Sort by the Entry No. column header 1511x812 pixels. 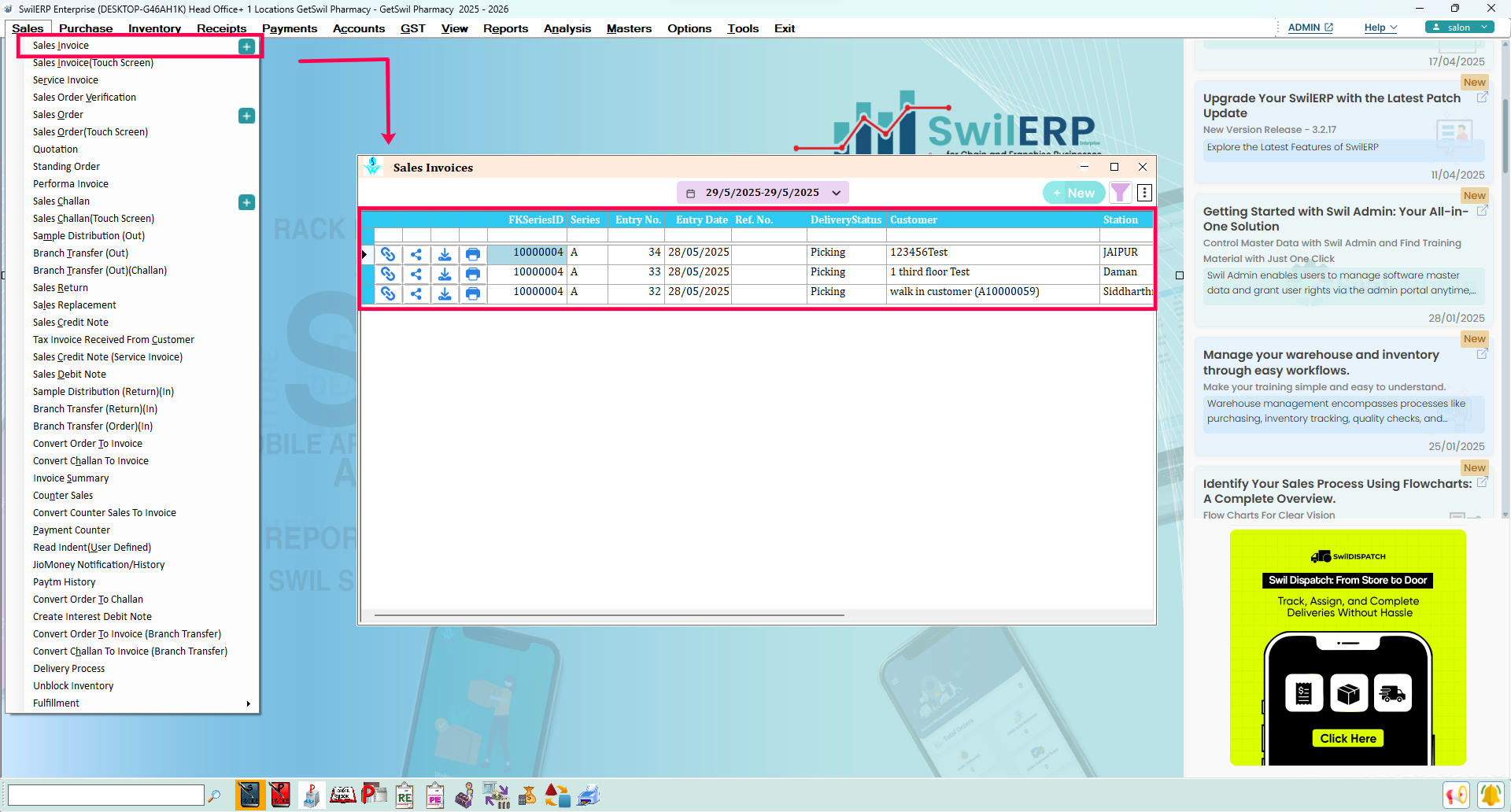(637, 220)
